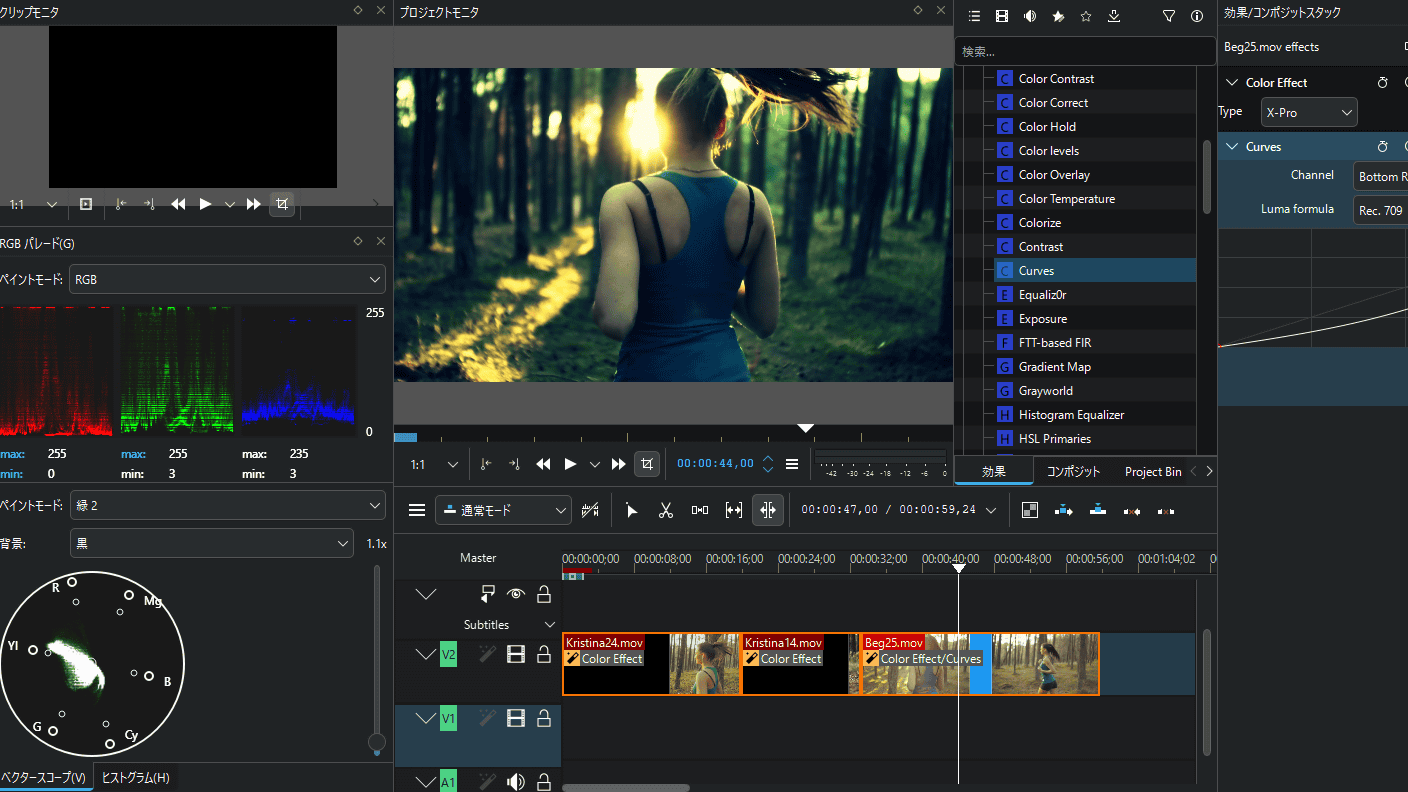Toggle the eye icon on Master track
Viewport: 1408px width, 792px height.
point(516,594)
